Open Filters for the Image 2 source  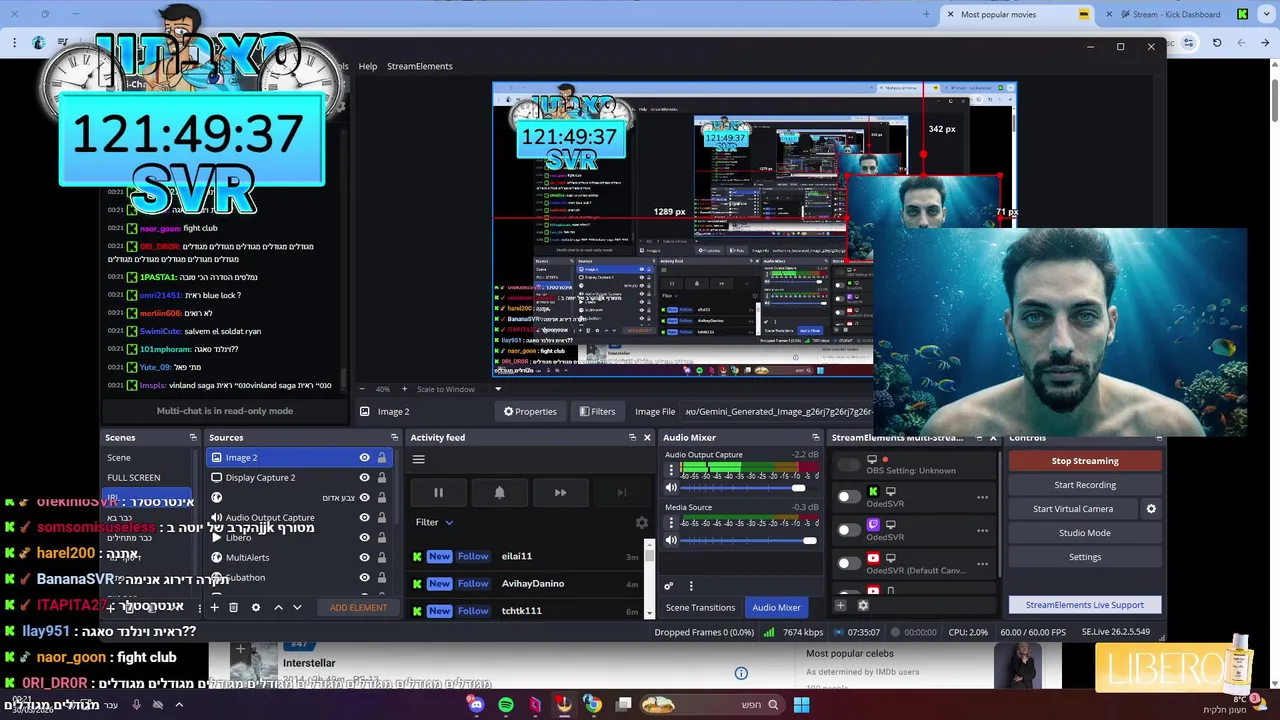click(x=598, y=411)
